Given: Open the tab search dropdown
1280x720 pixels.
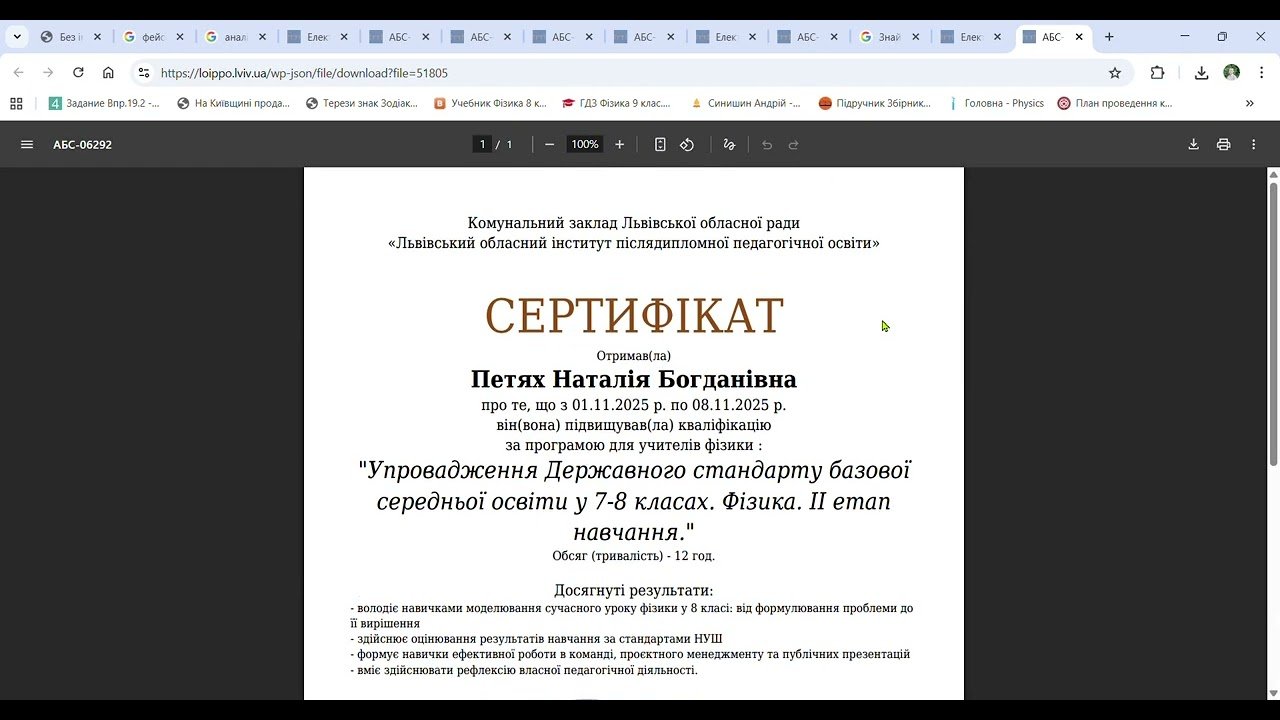Looking at the screenshot, I should coord(17,37).
